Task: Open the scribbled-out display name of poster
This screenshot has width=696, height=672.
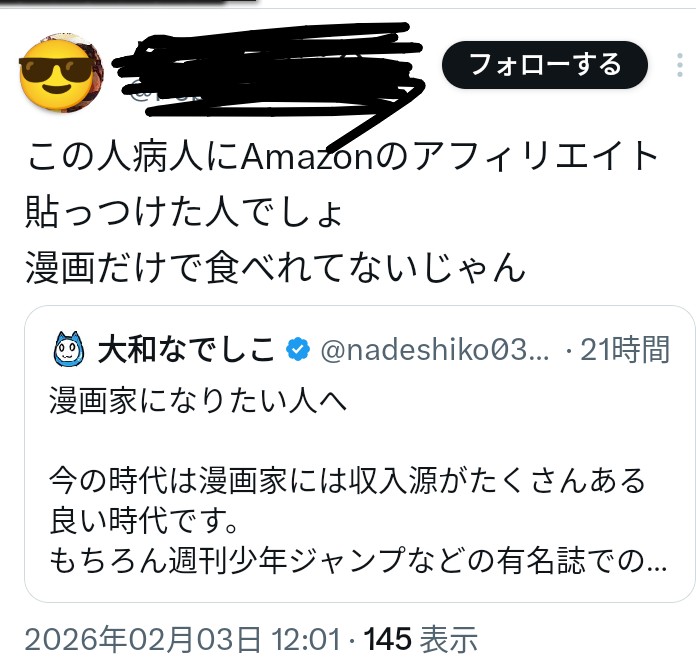Action: click(x=266, y=55)
